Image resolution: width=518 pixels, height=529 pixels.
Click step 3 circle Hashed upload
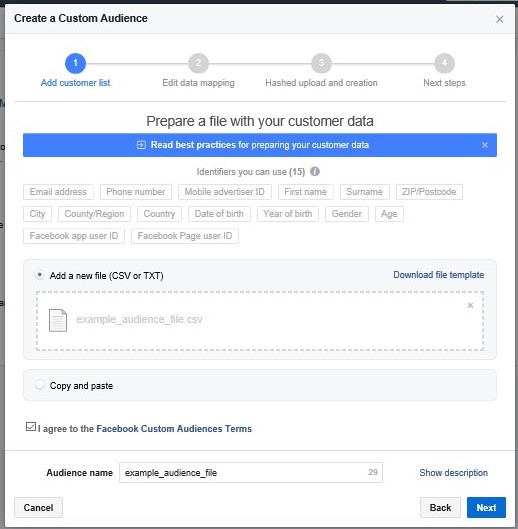pos(321,63)
